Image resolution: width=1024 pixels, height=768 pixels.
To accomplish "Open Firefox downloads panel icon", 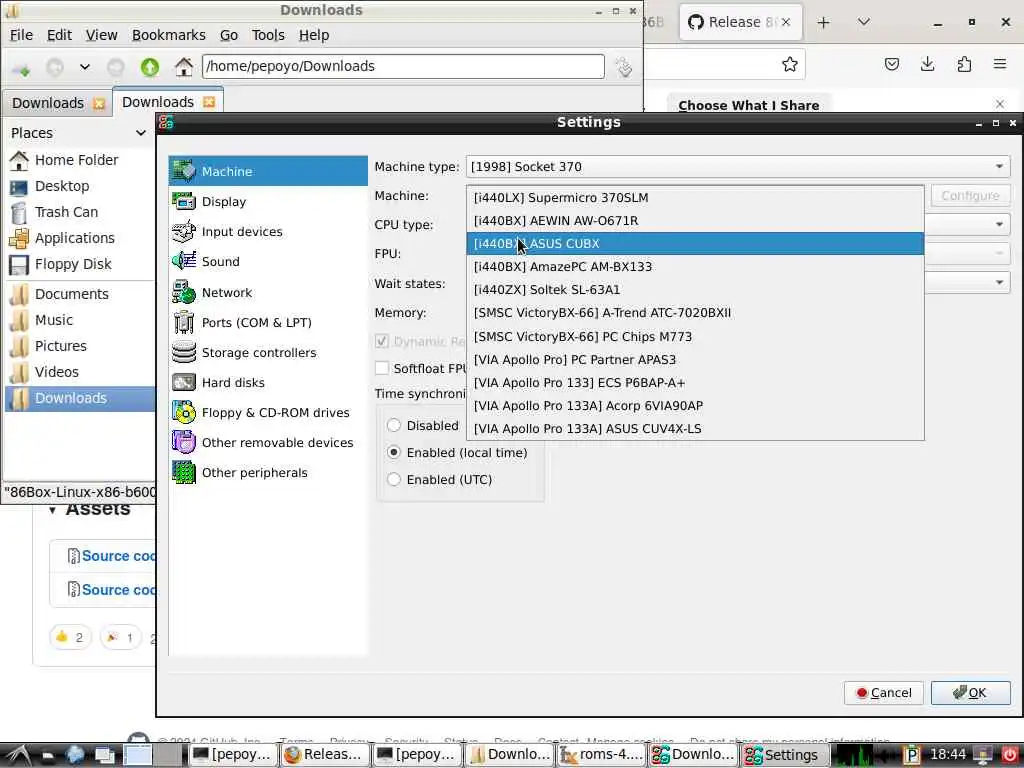I will coord(927,64).
